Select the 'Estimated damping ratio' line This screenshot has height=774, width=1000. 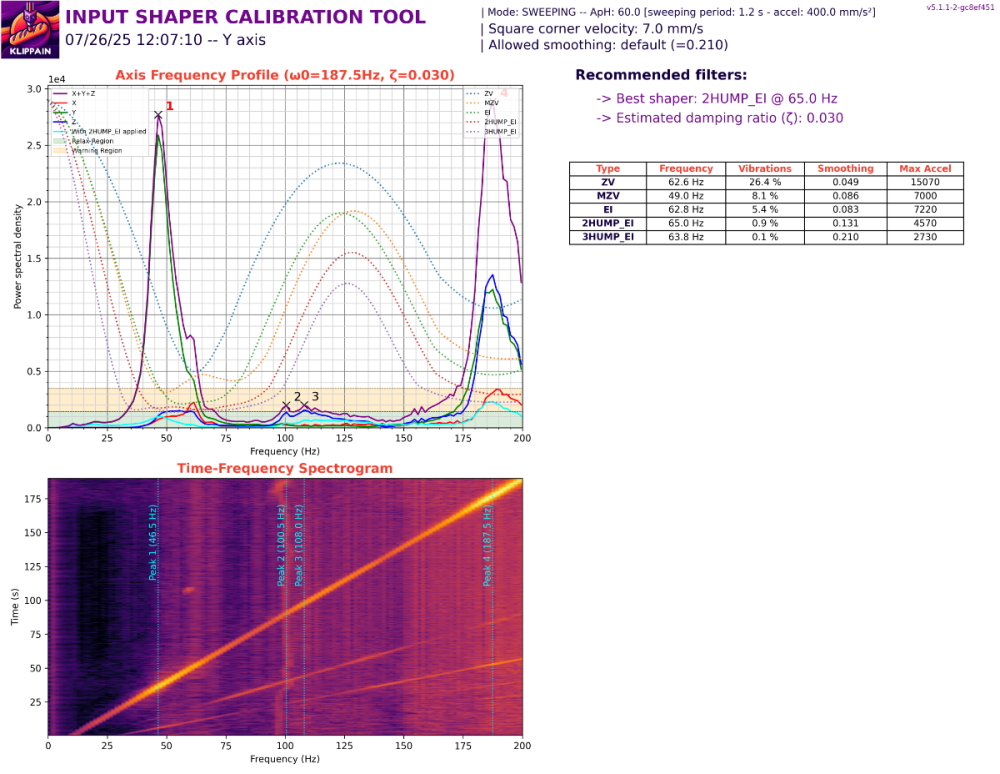click(x=719, y=118)
